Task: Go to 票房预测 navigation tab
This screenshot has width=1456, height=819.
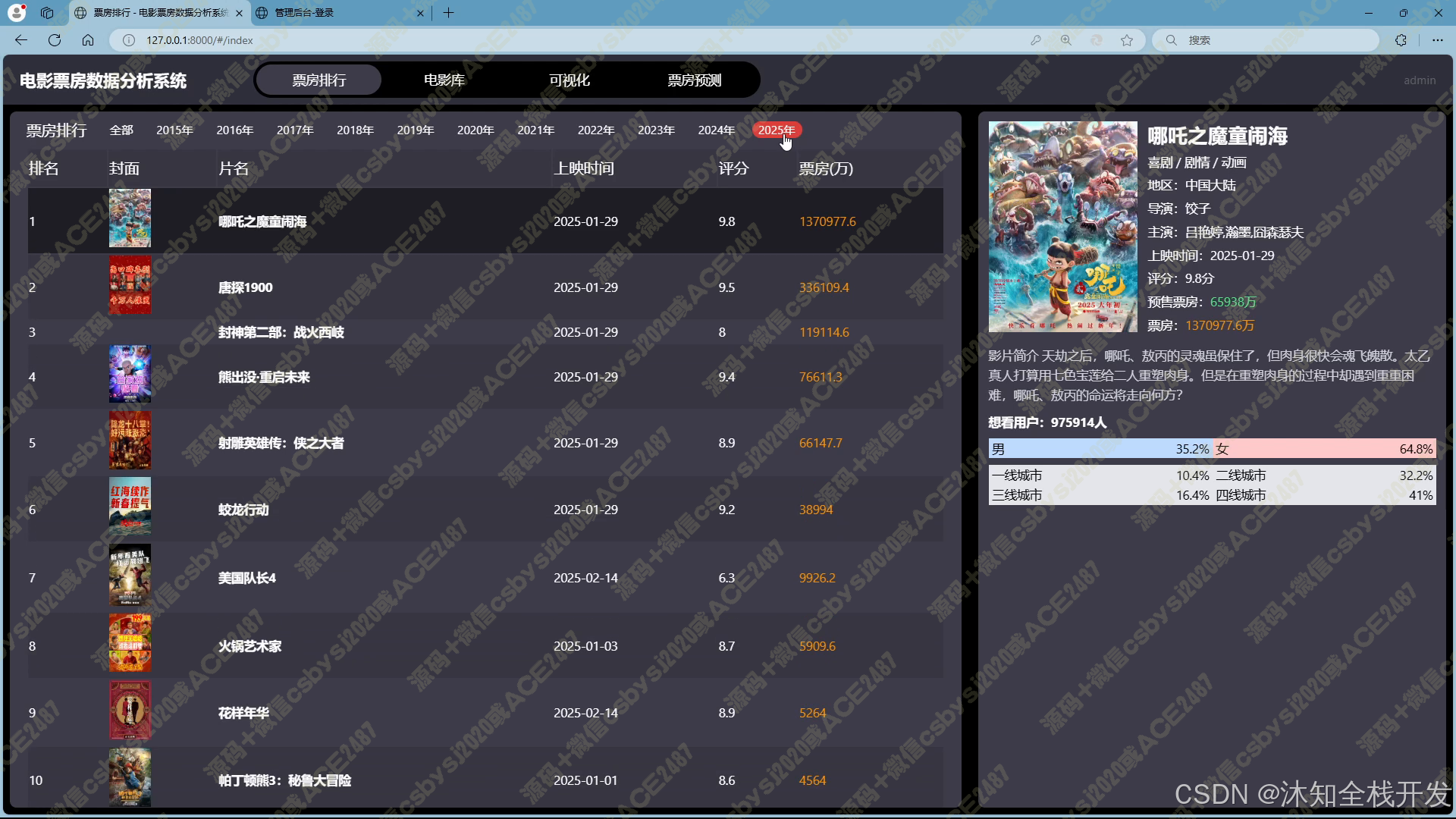Action: click(x=694, y=80)
